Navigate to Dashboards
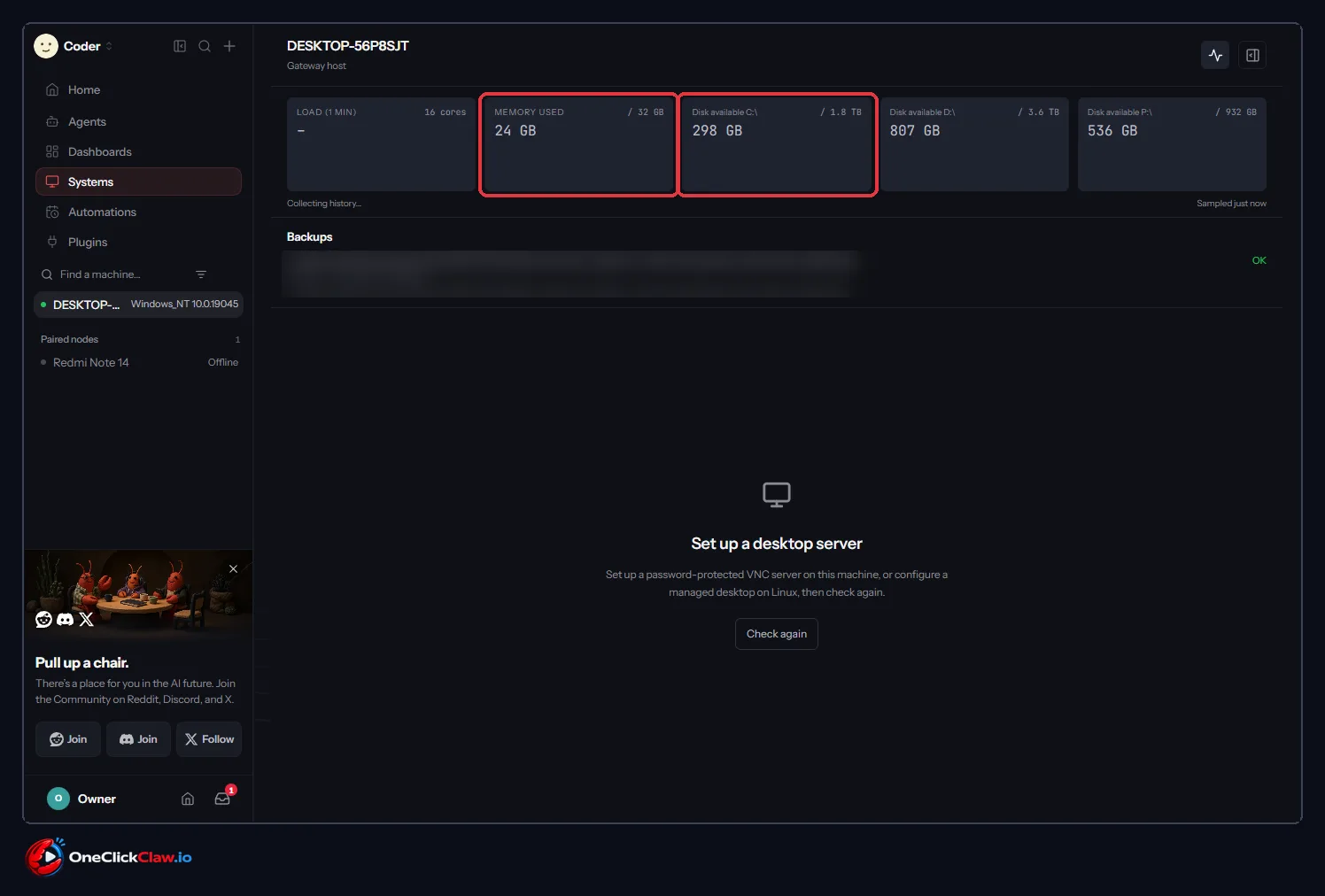Image resolution: width=1325 pixels, height=896 pixels. click(x=138, y=152)
